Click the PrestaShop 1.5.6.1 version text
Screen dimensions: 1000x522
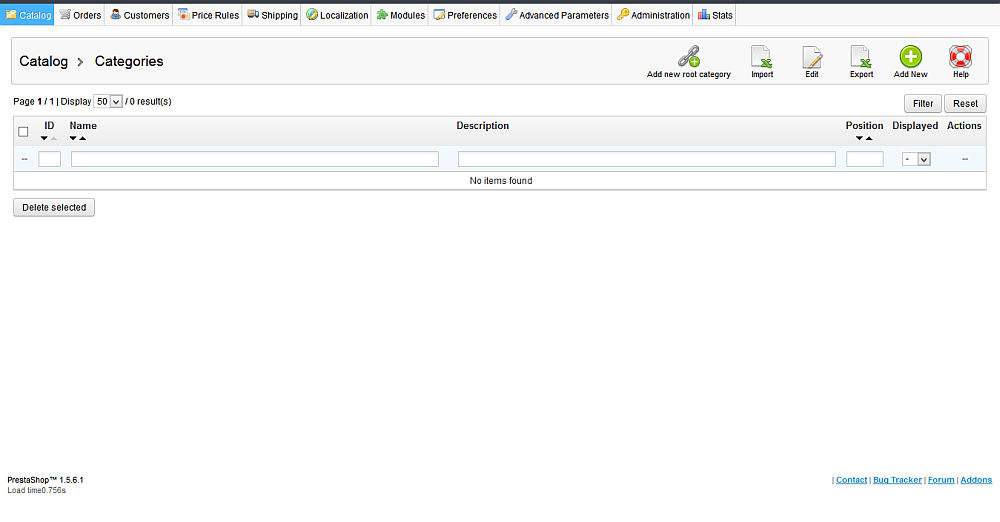[45, 480]
